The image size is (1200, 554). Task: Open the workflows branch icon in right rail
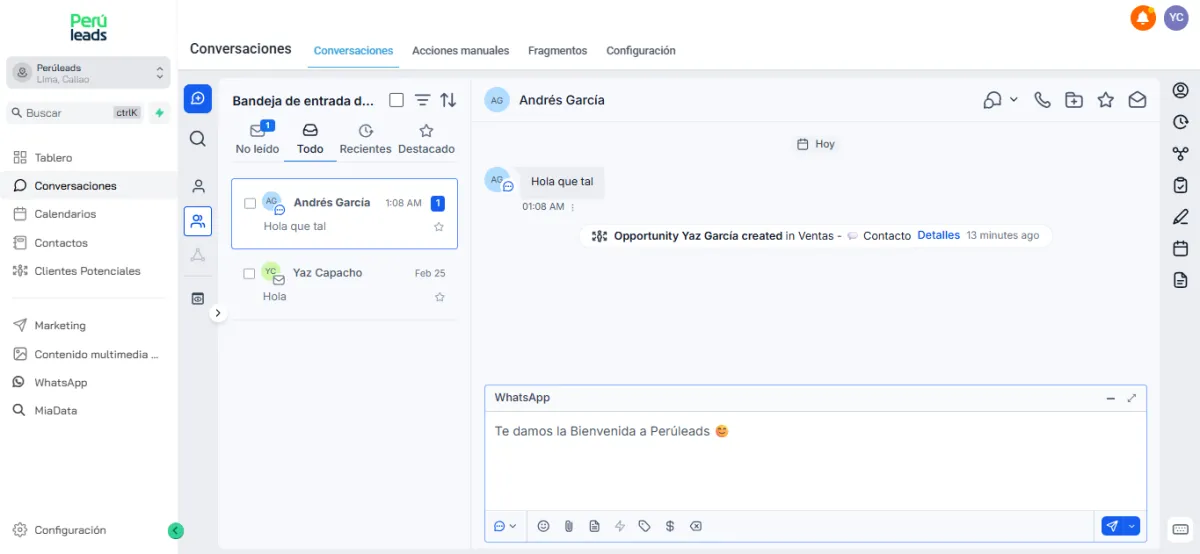(x=1180, y=154)
